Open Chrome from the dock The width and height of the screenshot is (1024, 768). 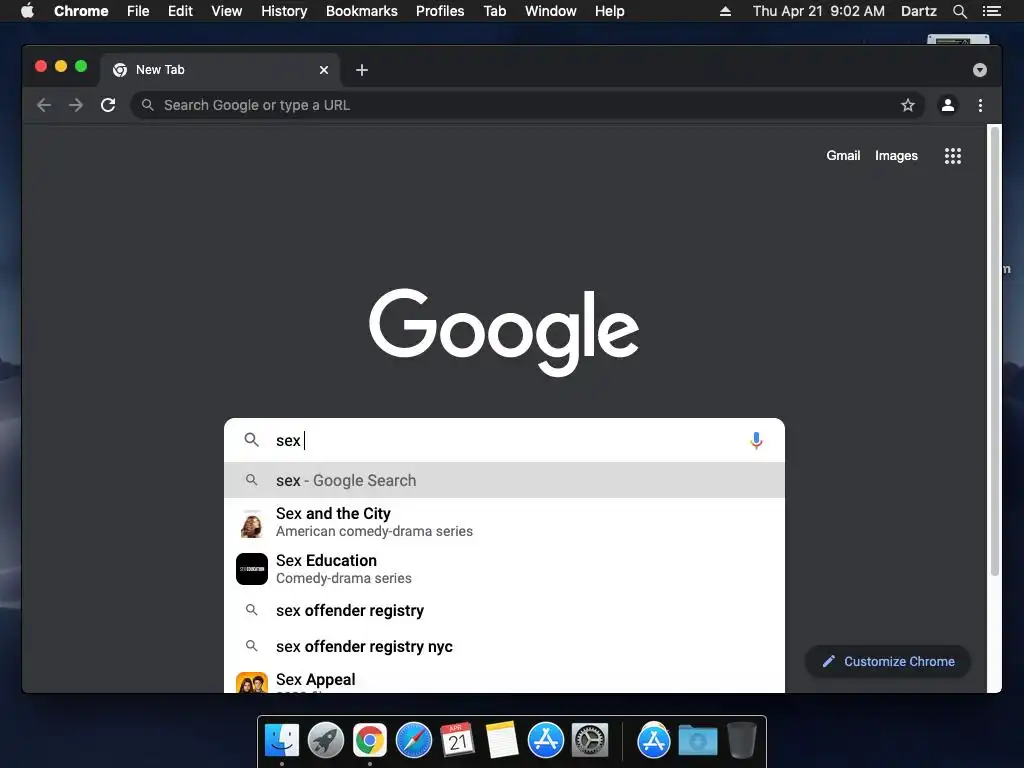coord(370,741)
